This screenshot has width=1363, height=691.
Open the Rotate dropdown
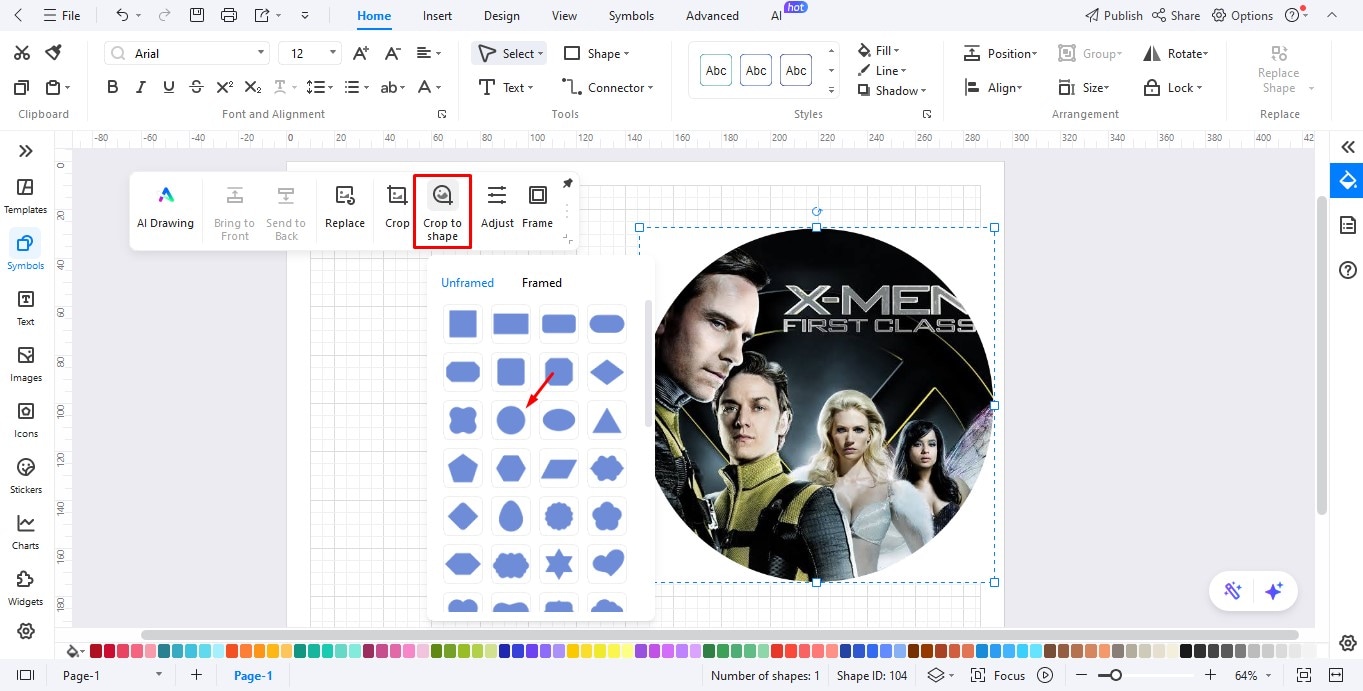coord(1176,53)
